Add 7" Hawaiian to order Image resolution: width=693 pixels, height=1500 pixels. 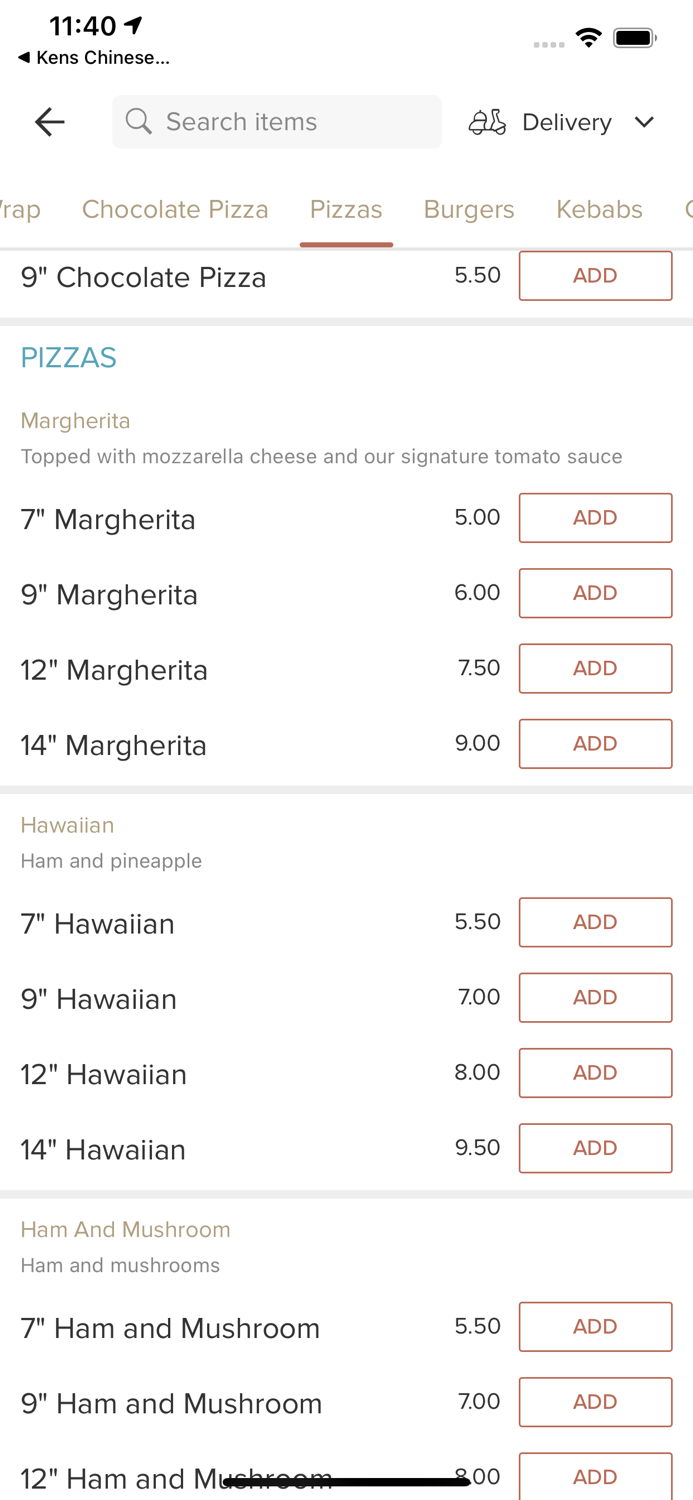tap(595, 922)
